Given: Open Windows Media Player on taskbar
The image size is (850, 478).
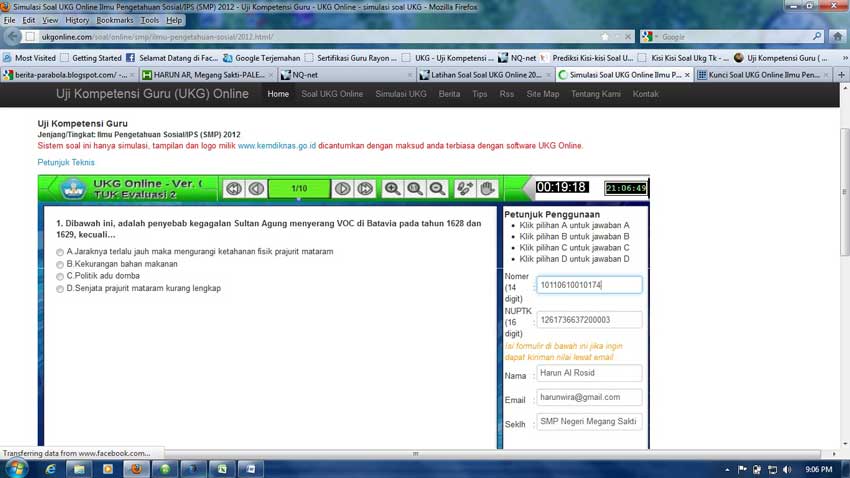Looking at the screenshot, I should [x=108, y=469].
